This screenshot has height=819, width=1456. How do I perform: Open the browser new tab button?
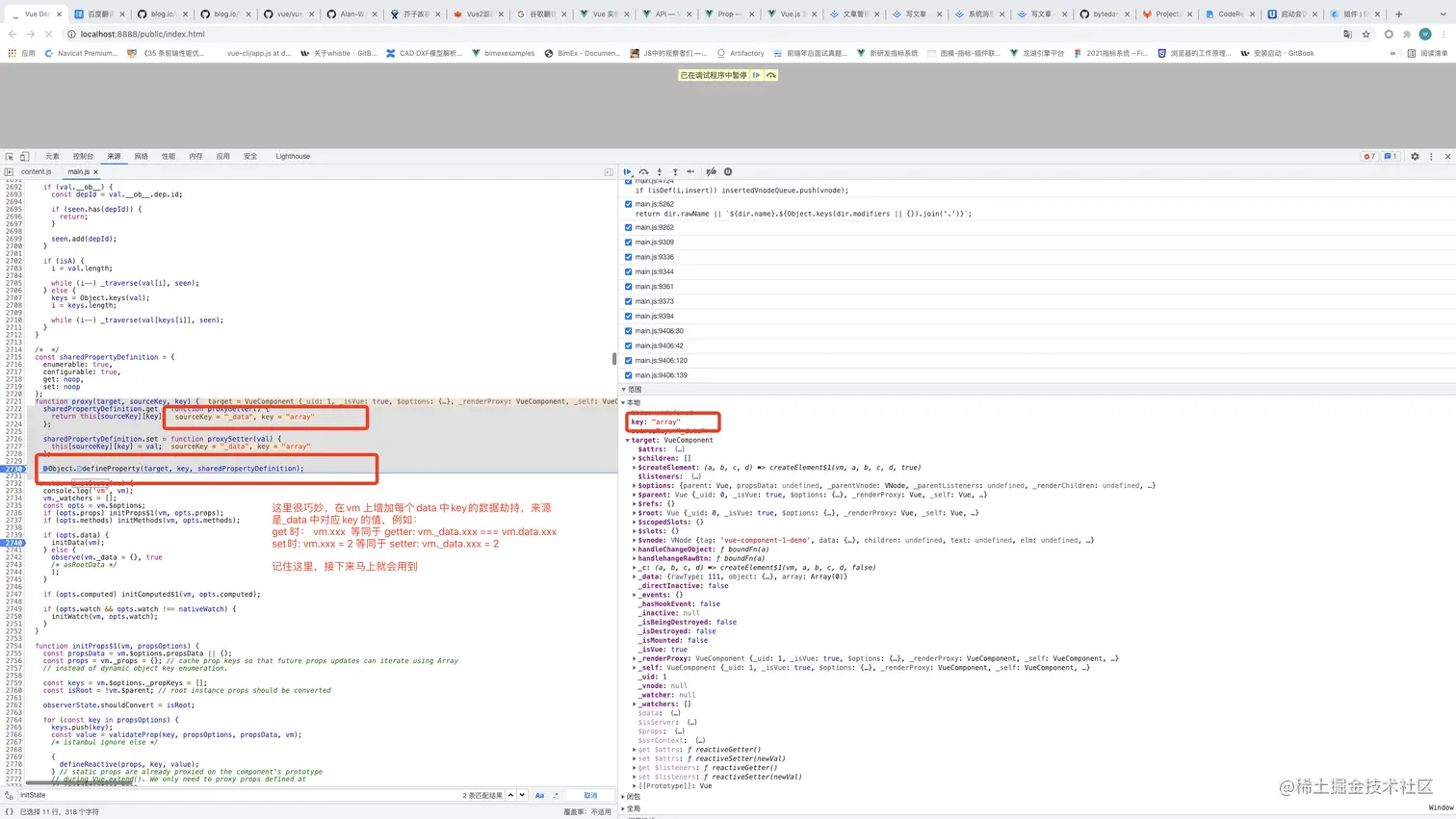pyautogui.click(x=1399, y=14)
